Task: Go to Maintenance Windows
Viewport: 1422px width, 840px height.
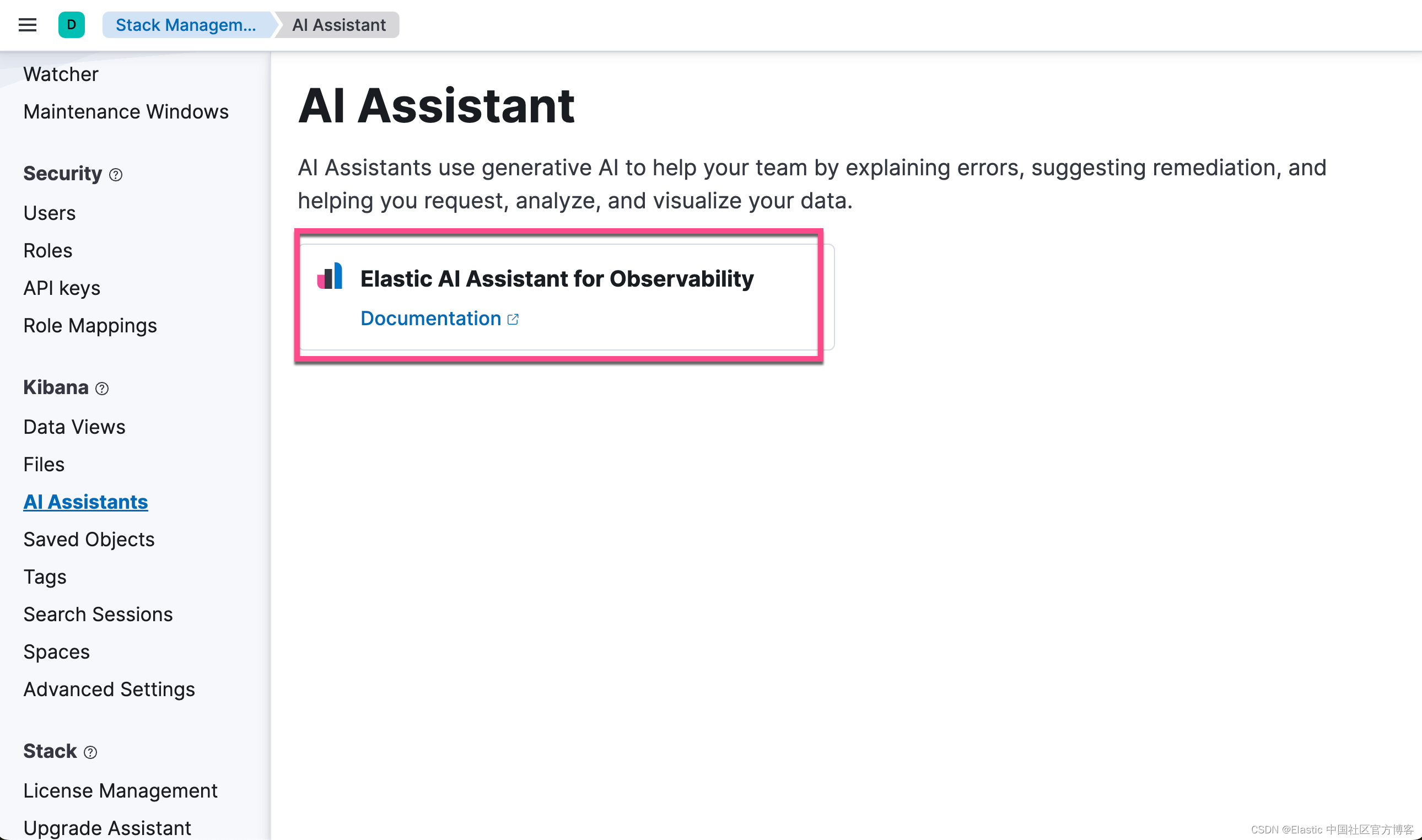Action: 126,111
